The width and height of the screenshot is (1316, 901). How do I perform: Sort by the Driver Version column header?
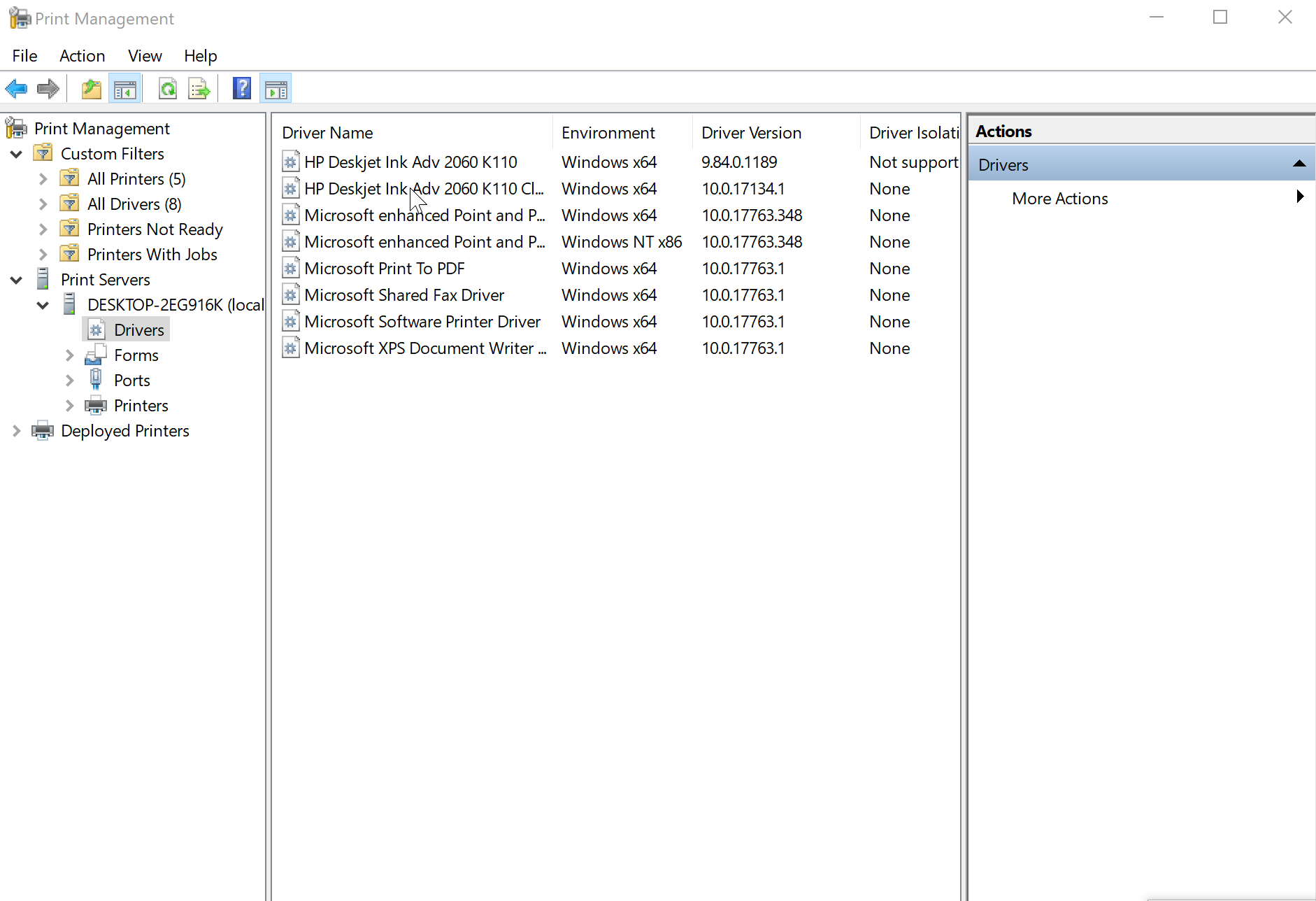[x=777, y=133]
